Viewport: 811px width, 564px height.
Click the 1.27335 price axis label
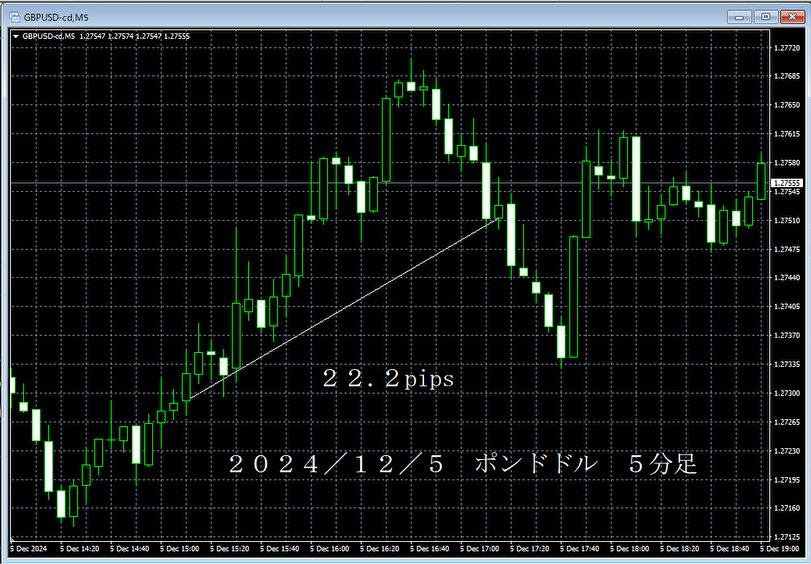click(x=786, y=365)
